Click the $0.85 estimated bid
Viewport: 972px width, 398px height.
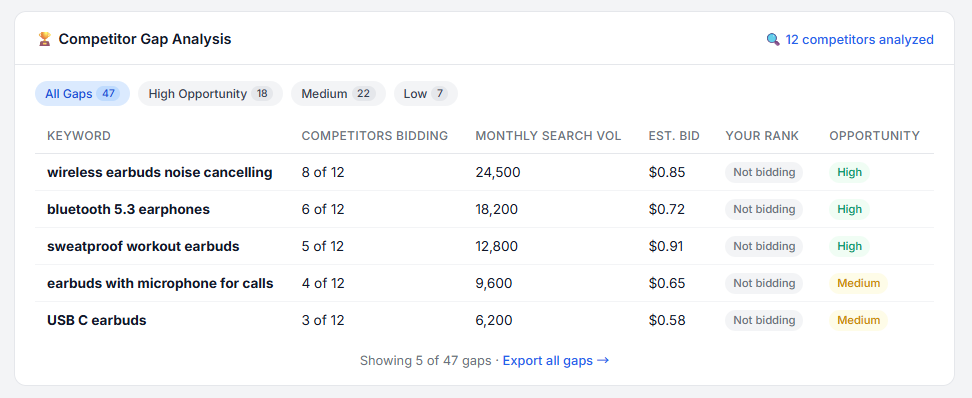point(667,172)
